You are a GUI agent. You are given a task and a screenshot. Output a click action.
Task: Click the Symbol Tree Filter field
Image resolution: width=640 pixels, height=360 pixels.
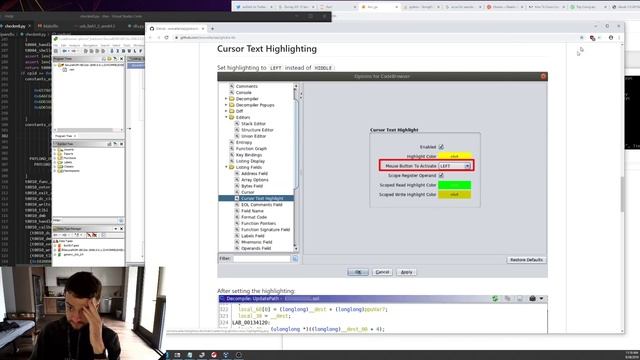89,220
